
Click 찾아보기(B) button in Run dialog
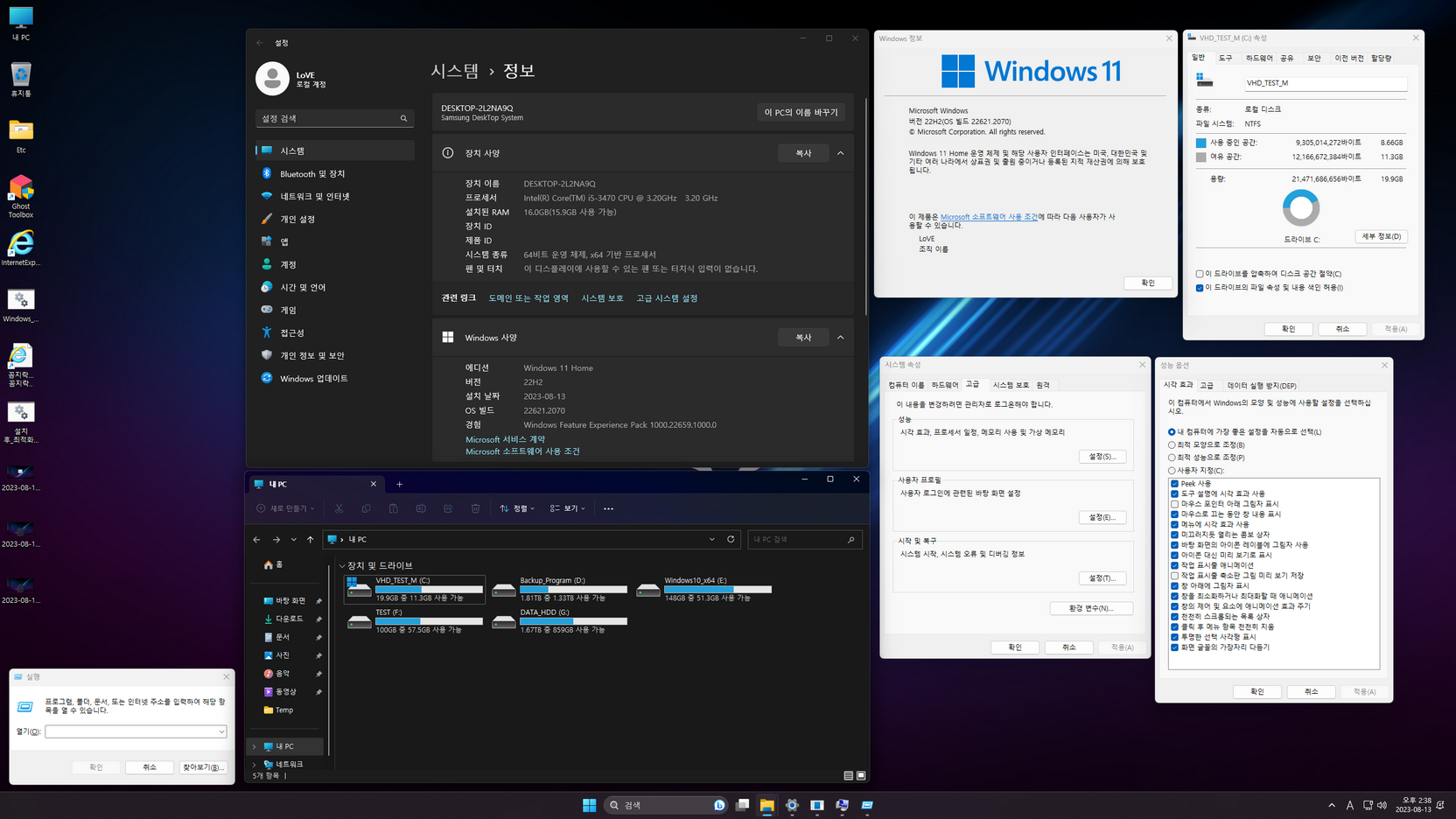pyautogui.click(x=203, y=767)
